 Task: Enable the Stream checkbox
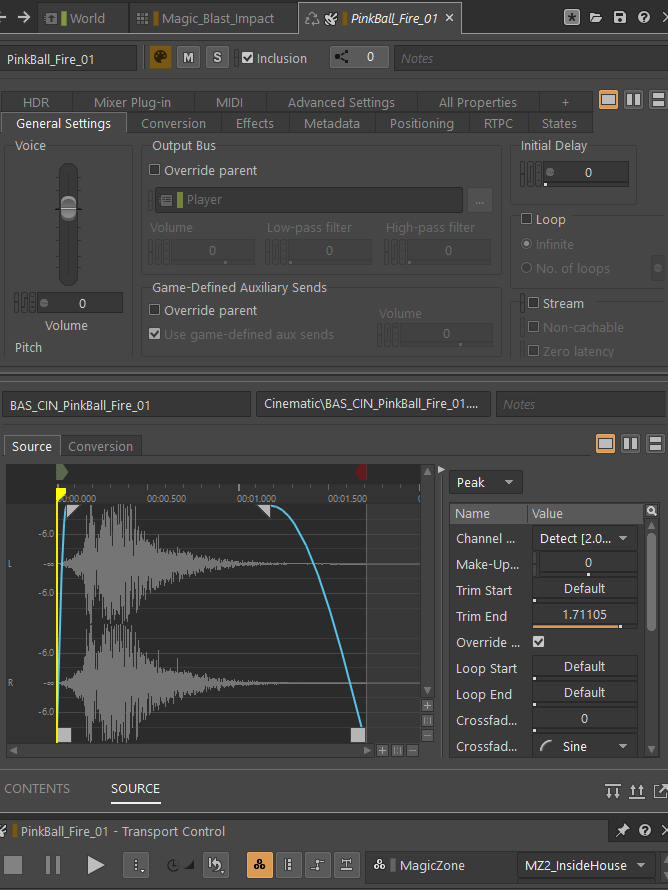click(x=533, y=303)
